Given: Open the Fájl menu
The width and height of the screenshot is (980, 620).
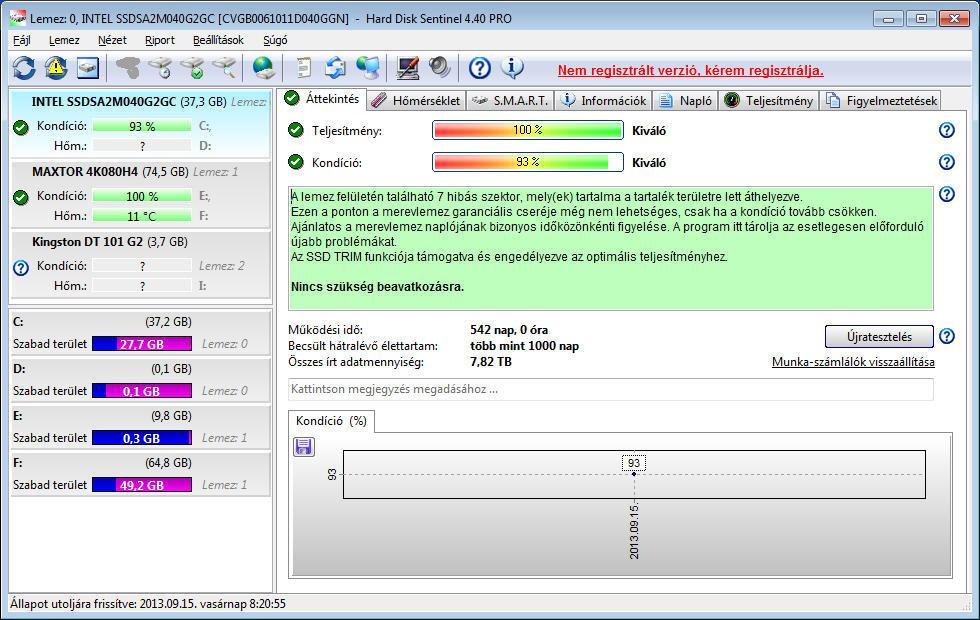Looking at the screenshot, I should click(22, 40).
